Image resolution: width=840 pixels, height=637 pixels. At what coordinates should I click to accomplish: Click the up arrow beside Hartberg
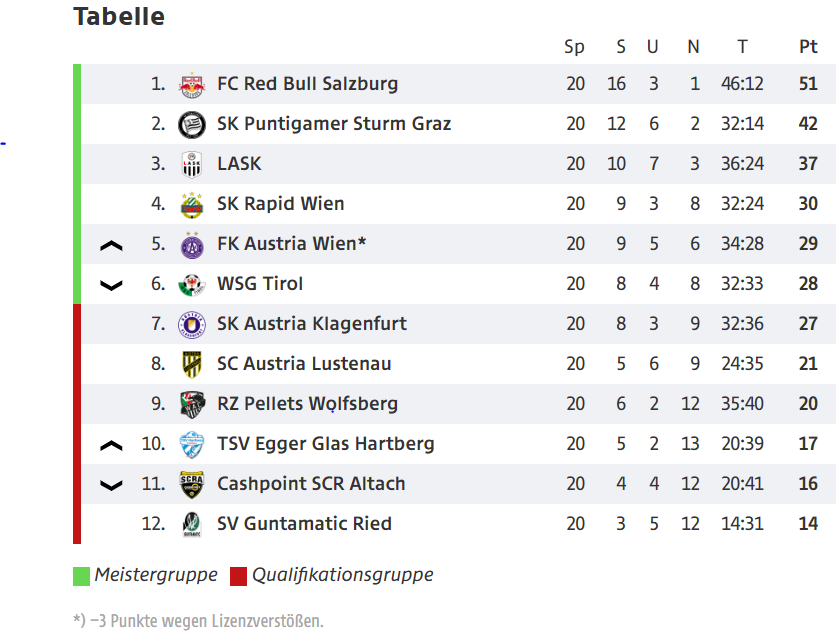tap(112, 445)
